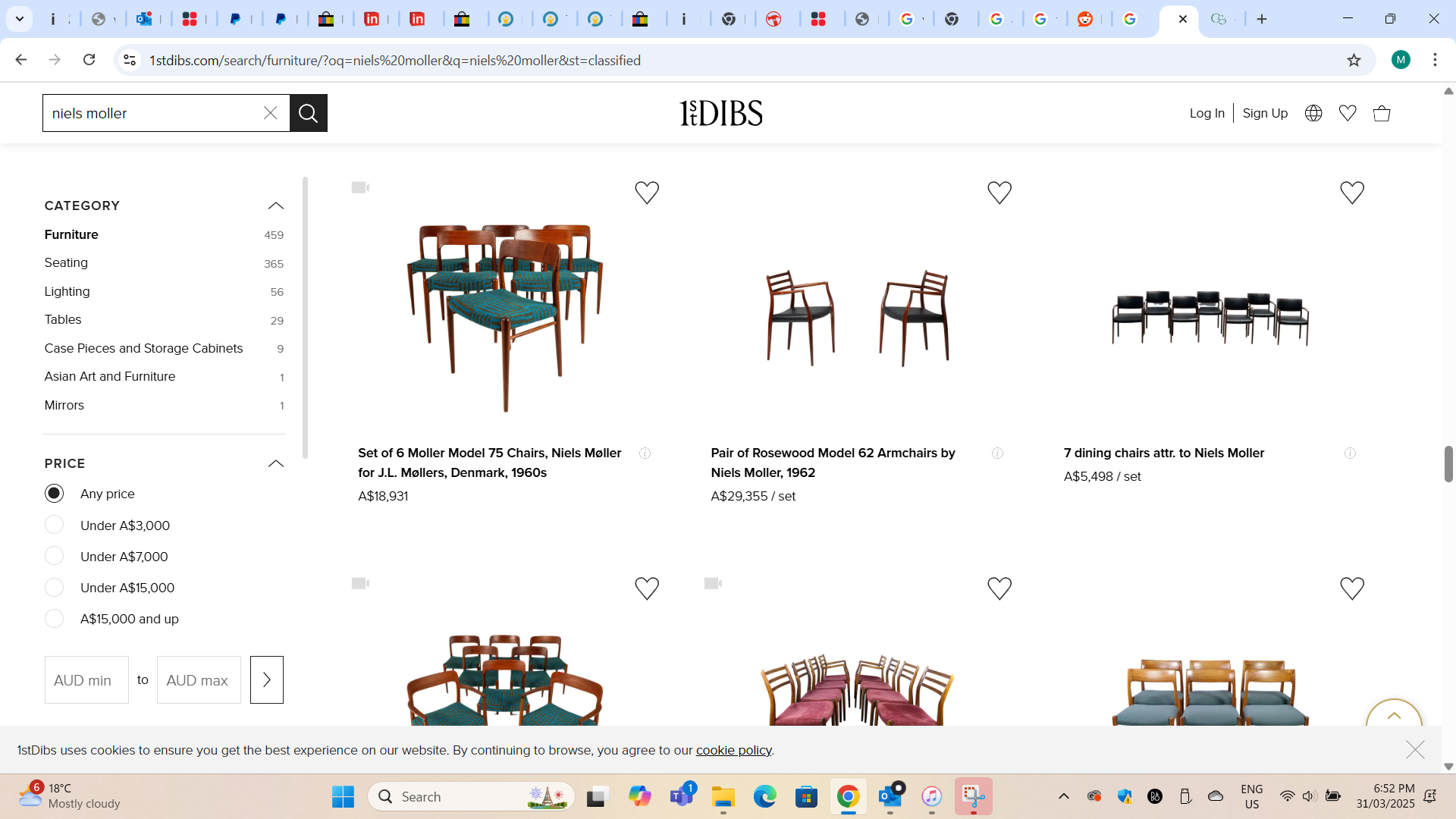Viewport: 1456px width, 819px height.
Task: Filter by Seating category
Action: click(x=66, y=262)
